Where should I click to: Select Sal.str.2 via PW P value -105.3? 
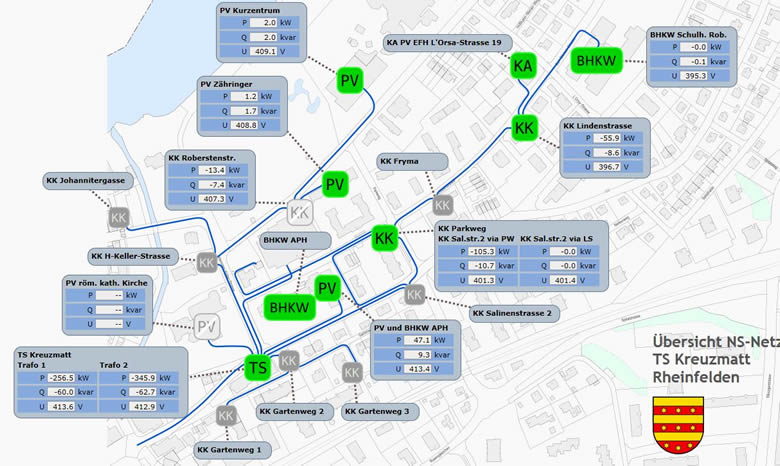point(482,252)
